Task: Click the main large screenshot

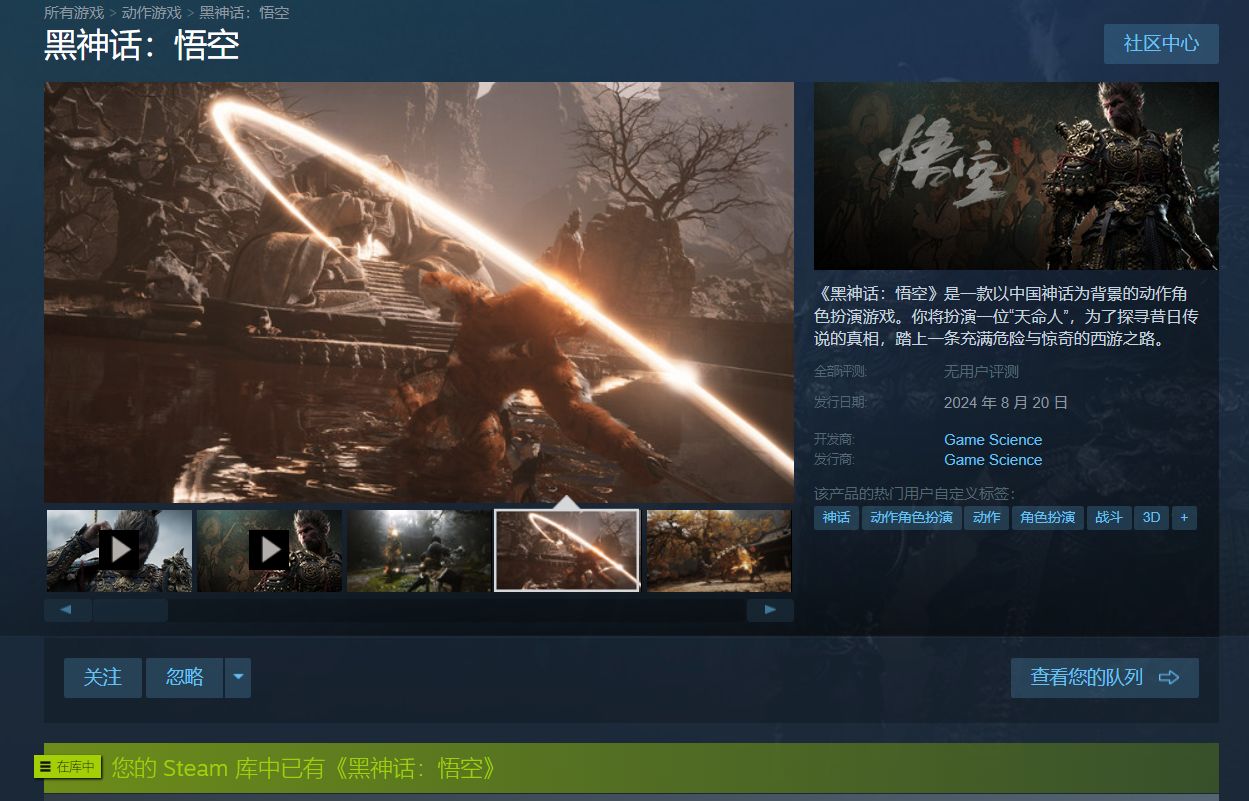Action: pos(419,292)
